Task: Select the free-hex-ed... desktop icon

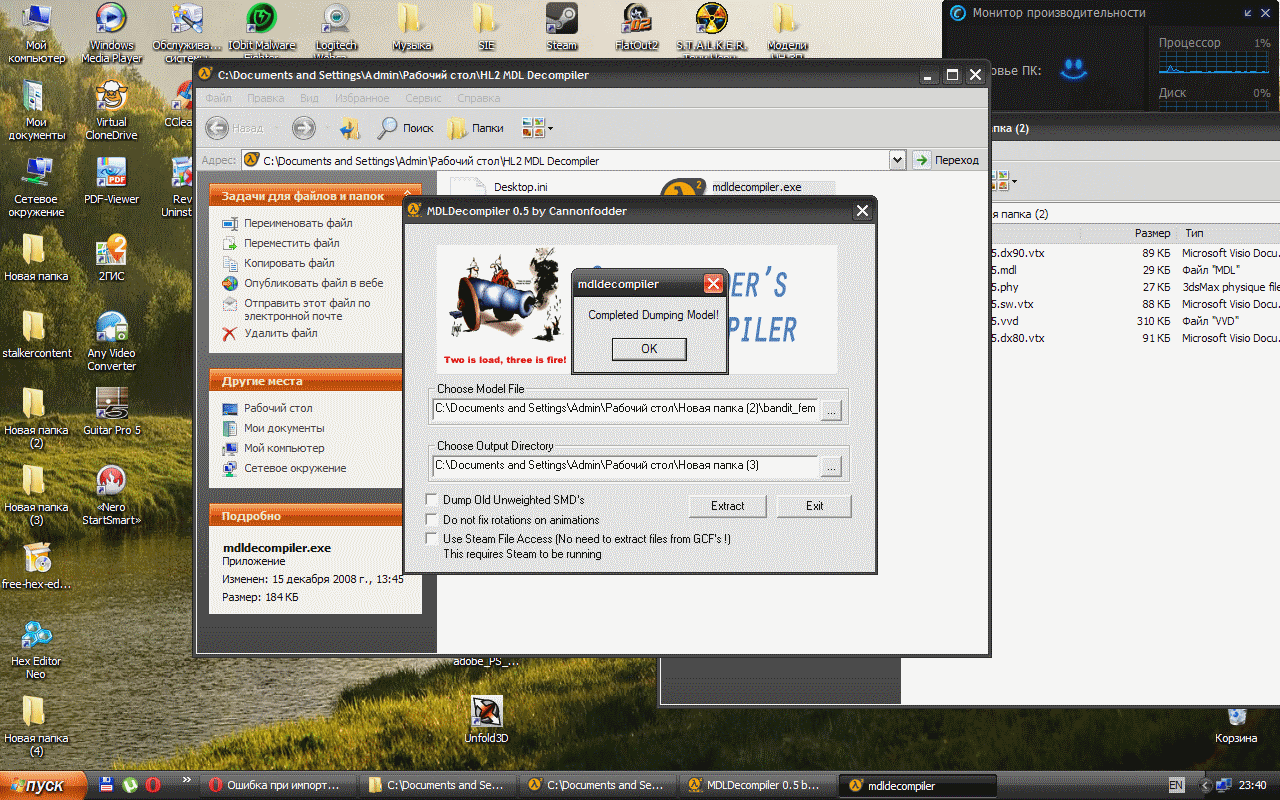Action: [36, 565]
